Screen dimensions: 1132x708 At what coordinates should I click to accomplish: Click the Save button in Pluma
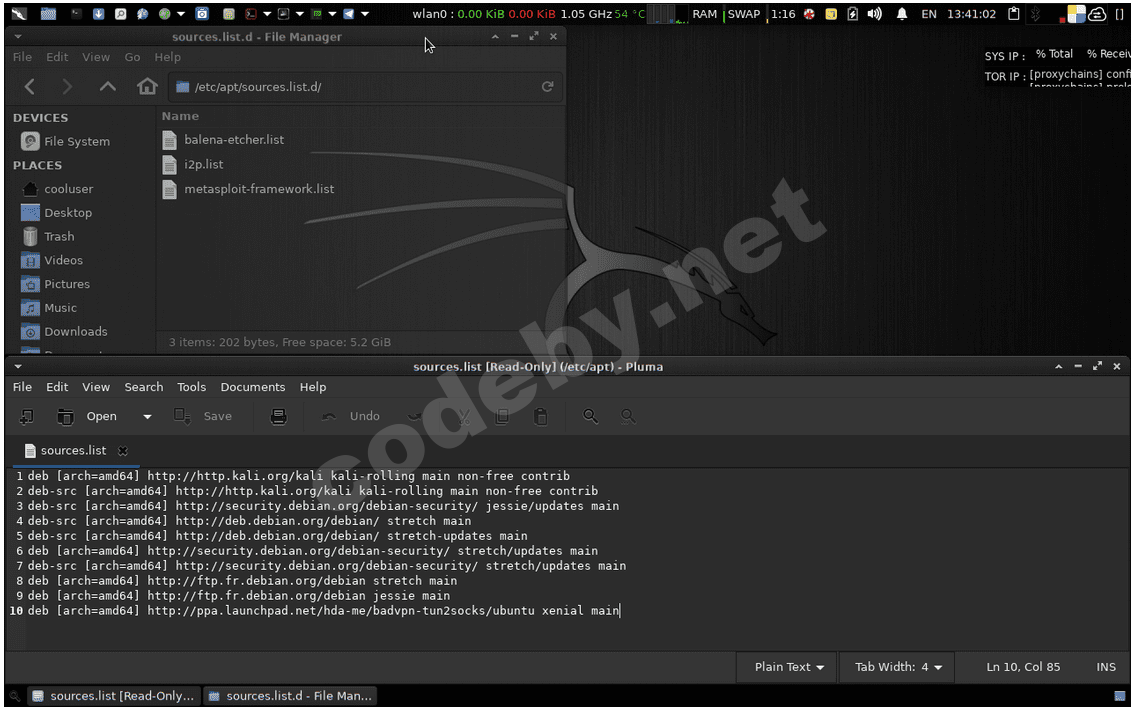tap(204, 416)
